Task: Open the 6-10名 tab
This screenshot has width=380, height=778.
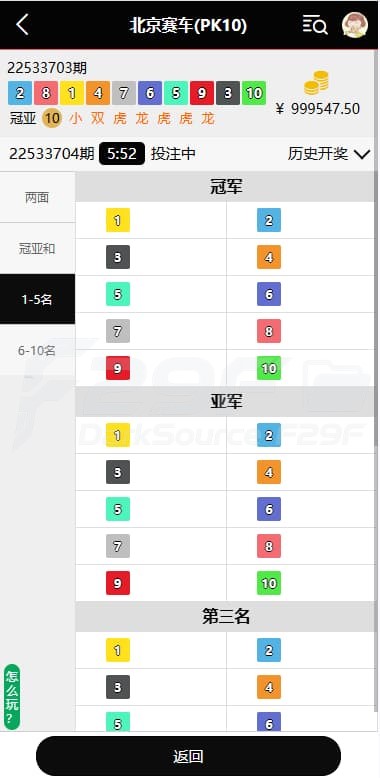Action: pos(38,350)
